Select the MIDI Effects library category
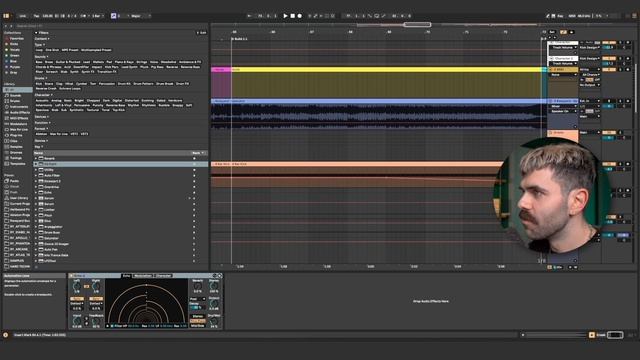Image resolution: width=640 pixels, height=360 pixels. (18, 118)
